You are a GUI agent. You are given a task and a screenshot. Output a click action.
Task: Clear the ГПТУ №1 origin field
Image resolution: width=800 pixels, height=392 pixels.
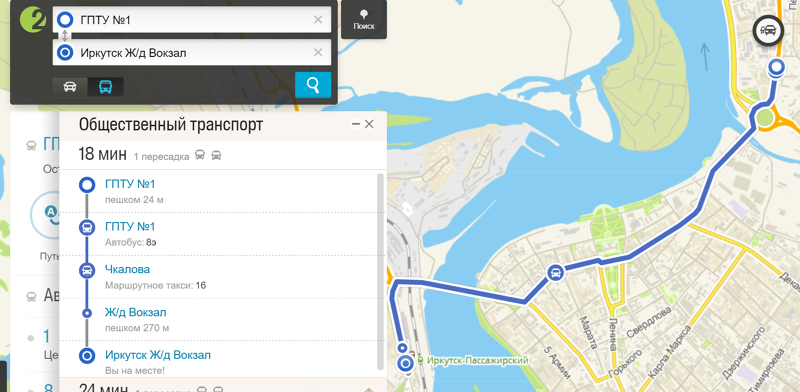[318, 20]
